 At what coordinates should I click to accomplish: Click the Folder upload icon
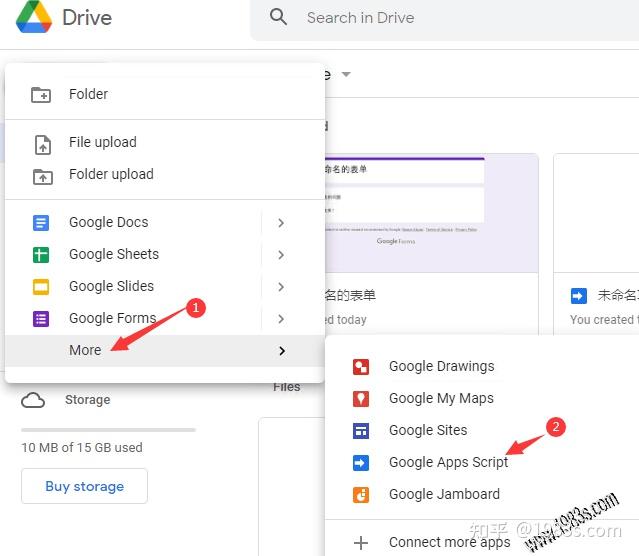(43, 177)
